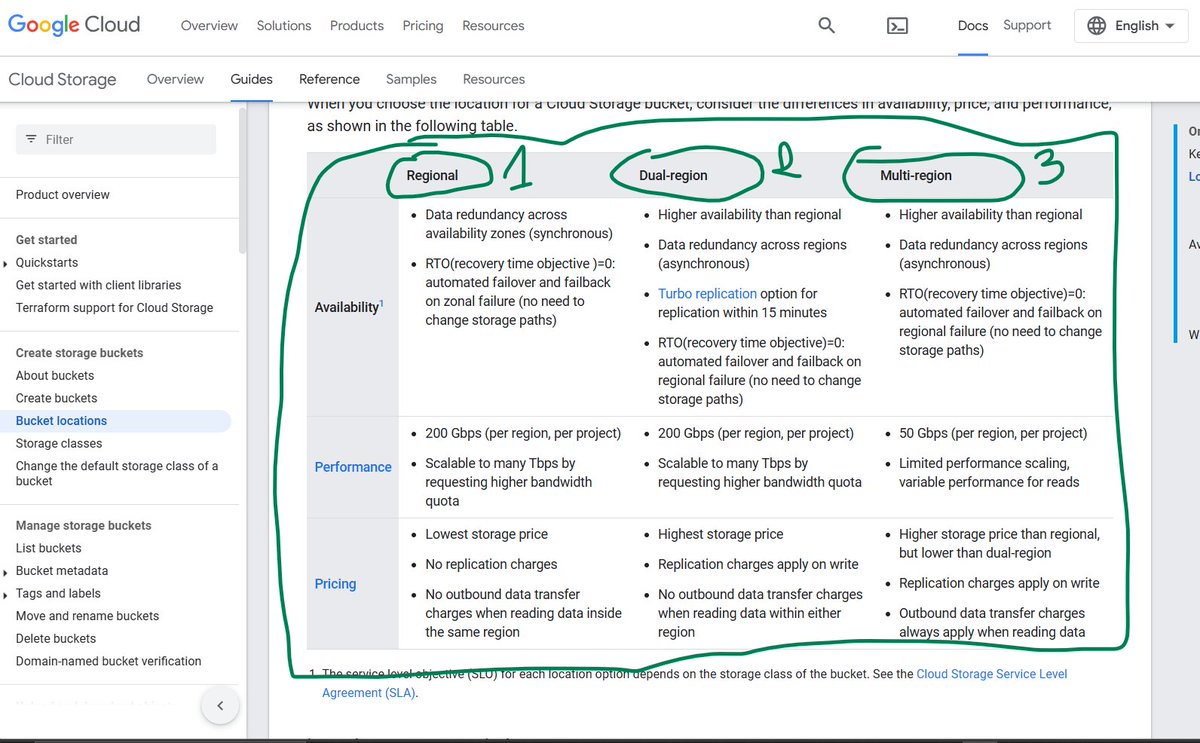Click the Cloud Storage product title
Viewport: 1200px width, 743px height.
[62, 79]
